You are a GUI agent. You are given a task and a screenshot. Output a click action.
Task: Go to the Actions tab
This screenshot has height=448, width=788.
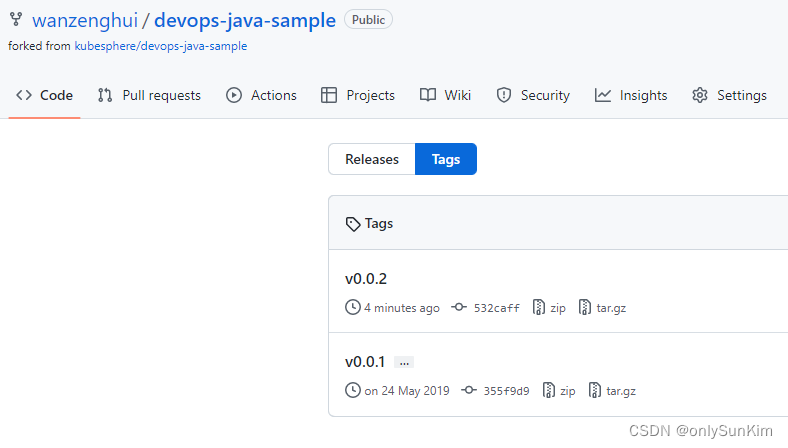click(261, 95)
